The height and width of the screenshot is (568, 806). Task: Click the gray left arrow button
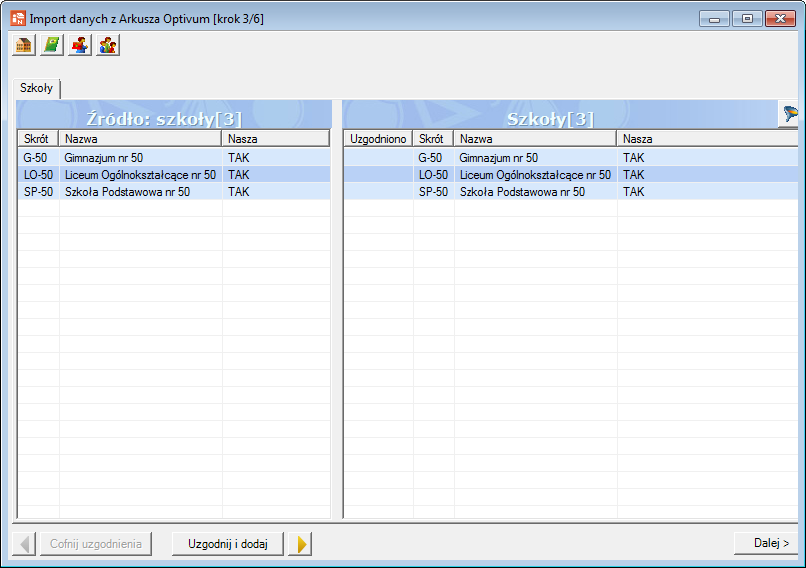pyautogui.click(x=24, y=544)
